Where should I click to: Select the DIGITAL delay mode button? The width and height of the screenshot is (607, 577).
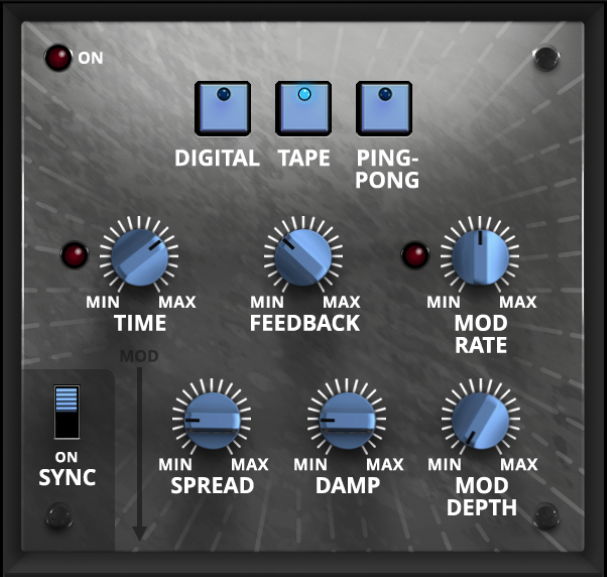[223, 109]
